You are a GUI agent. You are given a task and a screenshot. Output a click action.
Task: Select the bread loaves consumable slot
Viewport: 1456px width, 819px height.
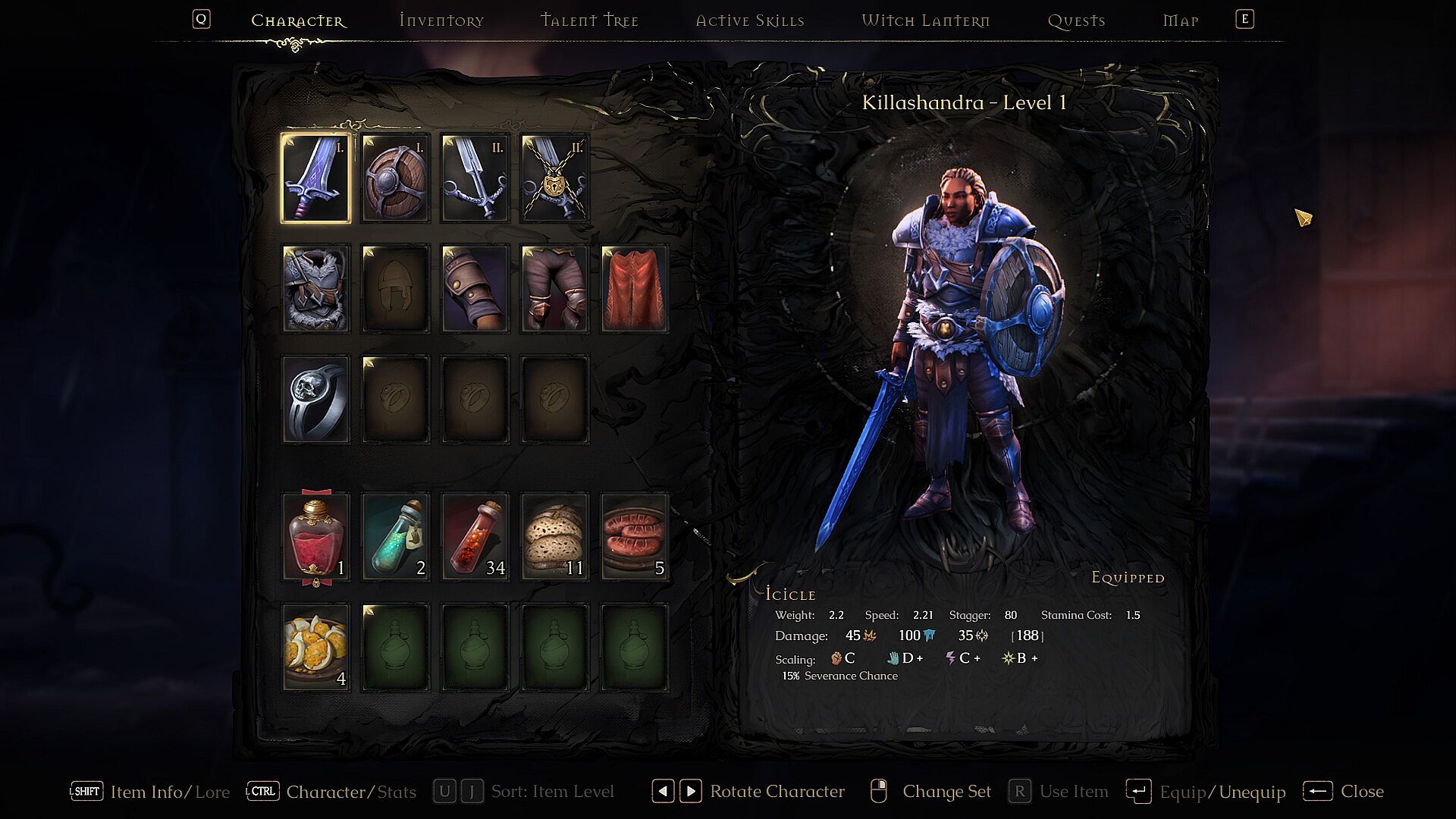coord(554,537)
